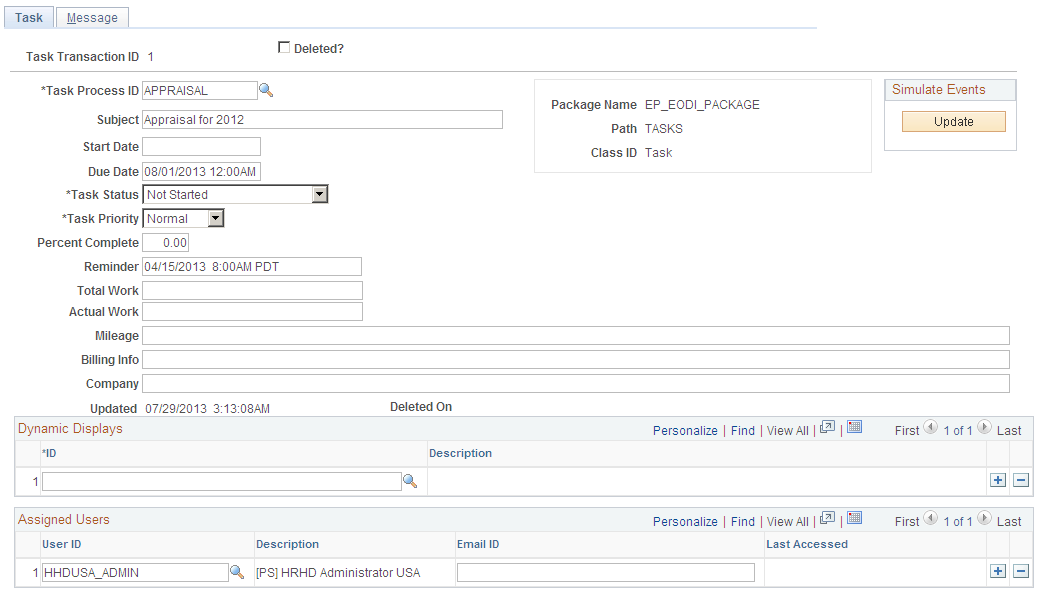Select the Task tab

coord(28,17)
